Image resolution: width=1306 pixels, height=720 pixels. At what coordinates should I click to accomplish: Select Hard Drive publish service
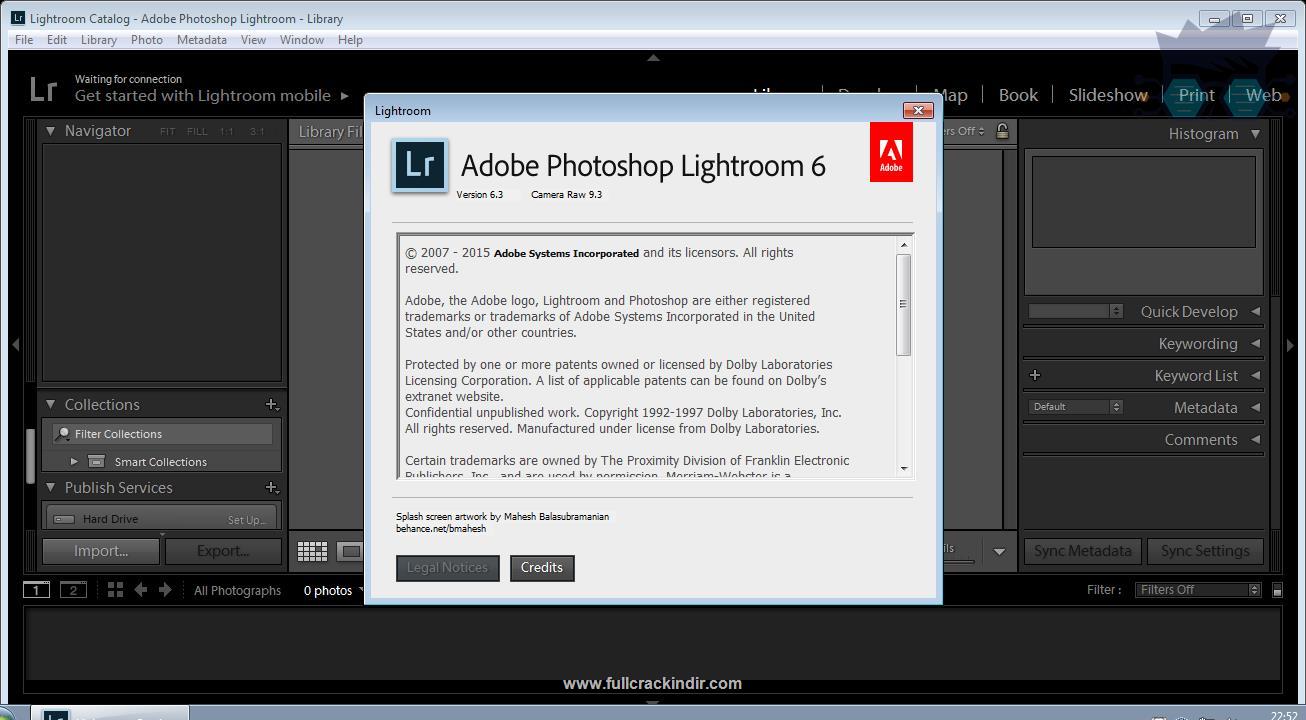pyautogui.click(x=110, y=519)
